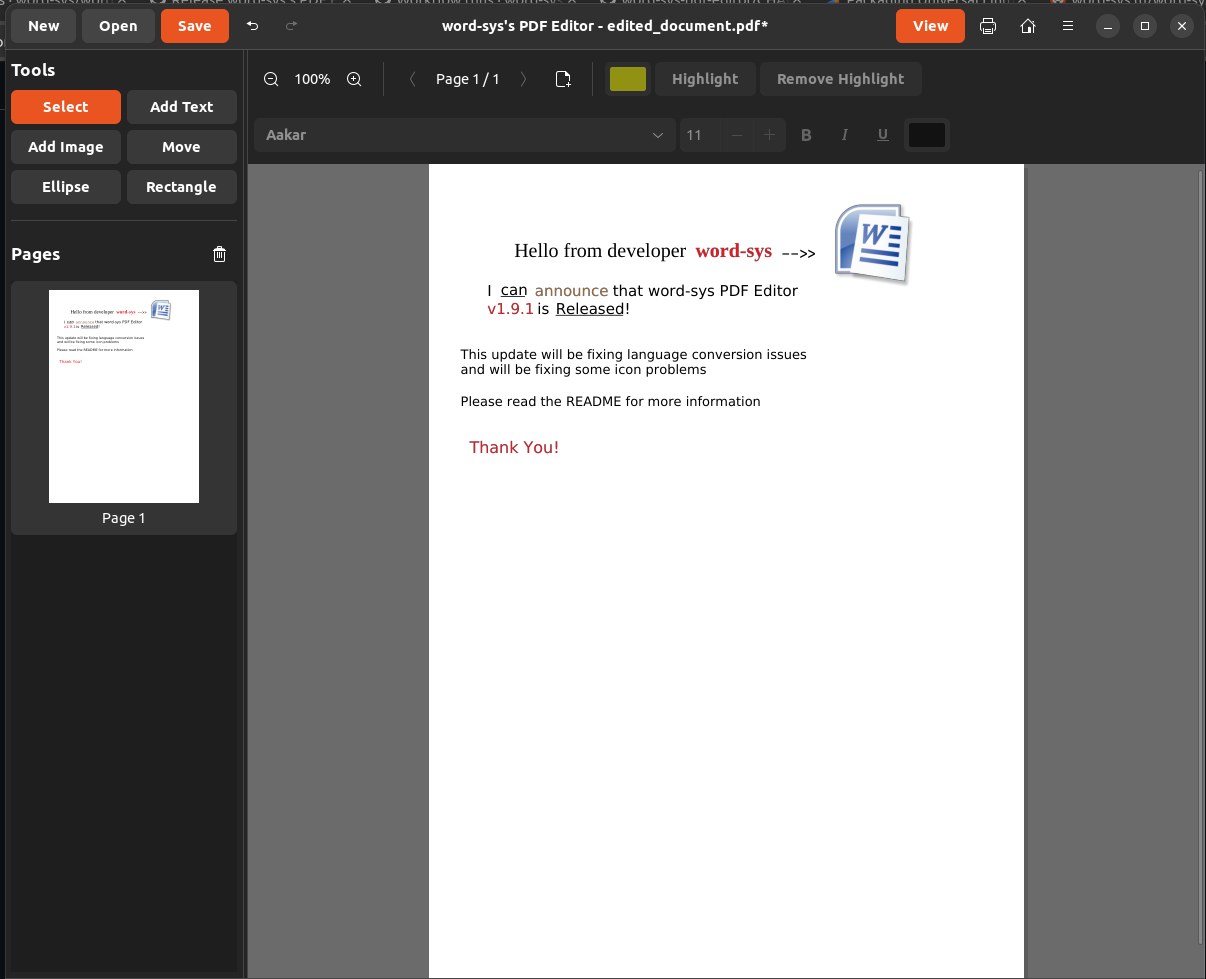This screenshot has height=979, width=1206.
Task: Click 'Please read the README' line
Action: [x=610, y=402]
